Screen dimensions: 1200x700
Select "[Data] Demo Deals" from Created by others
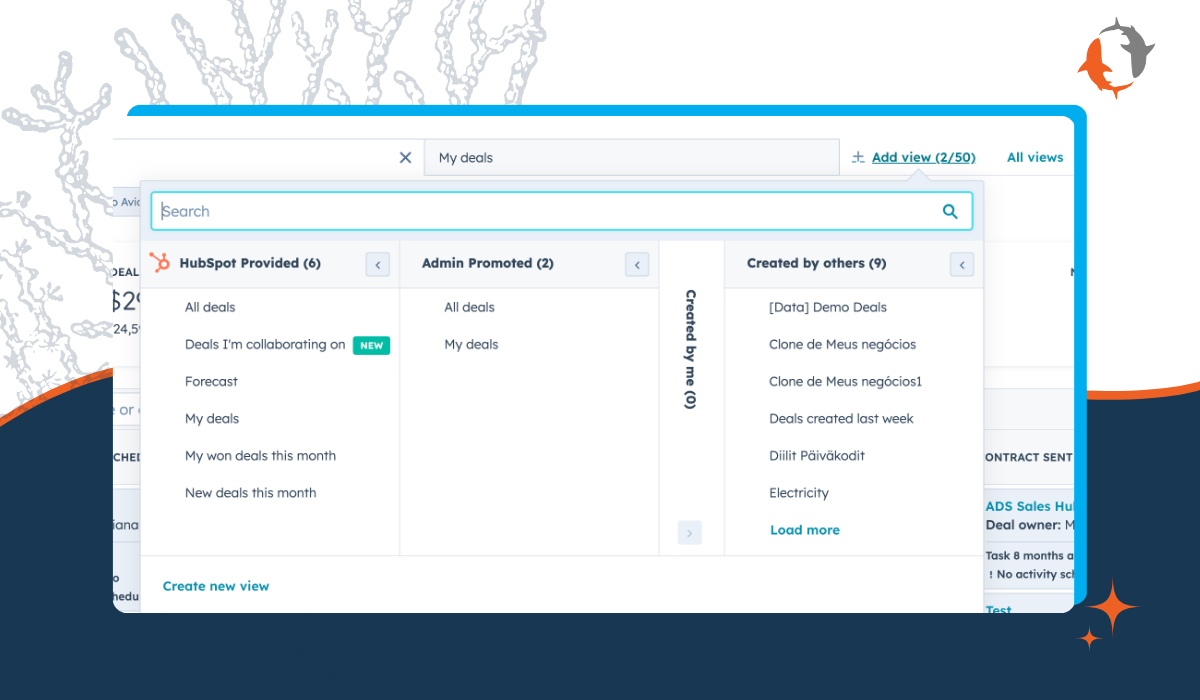pyautogui.click(x=828, y=307)
